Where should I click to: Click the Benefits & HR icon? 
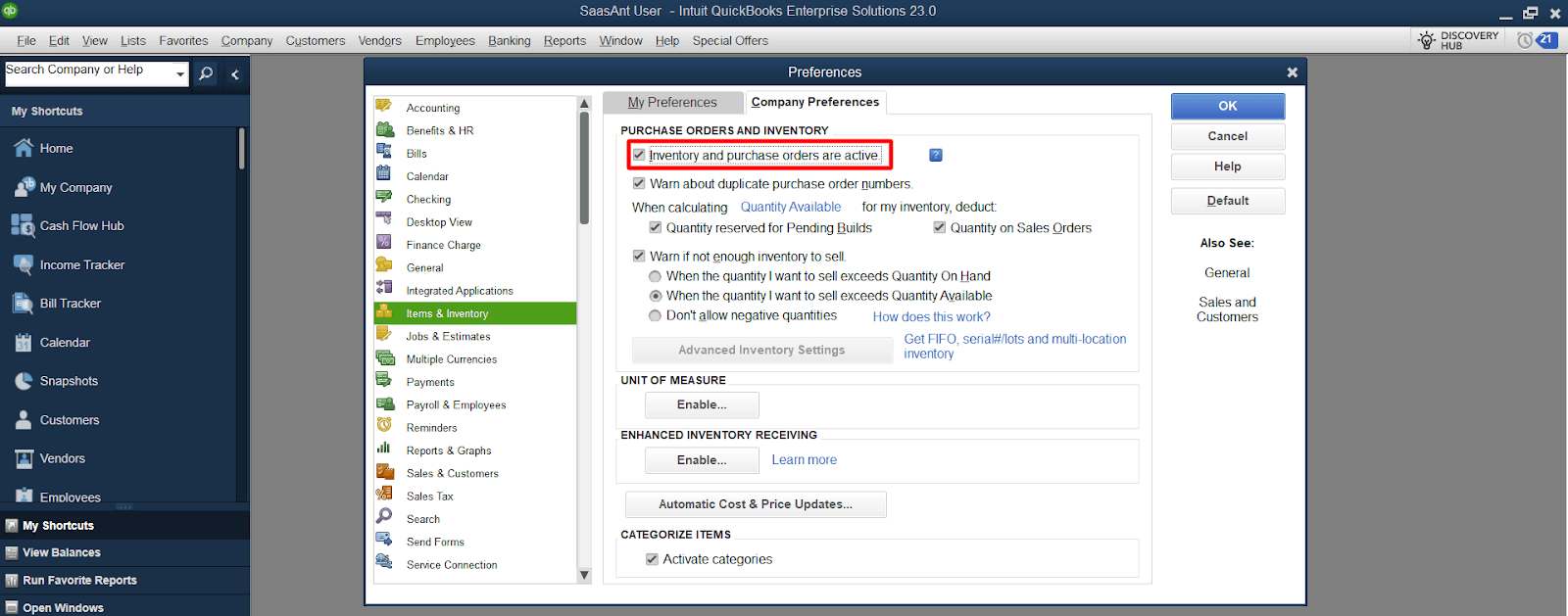tap(384, 128)
